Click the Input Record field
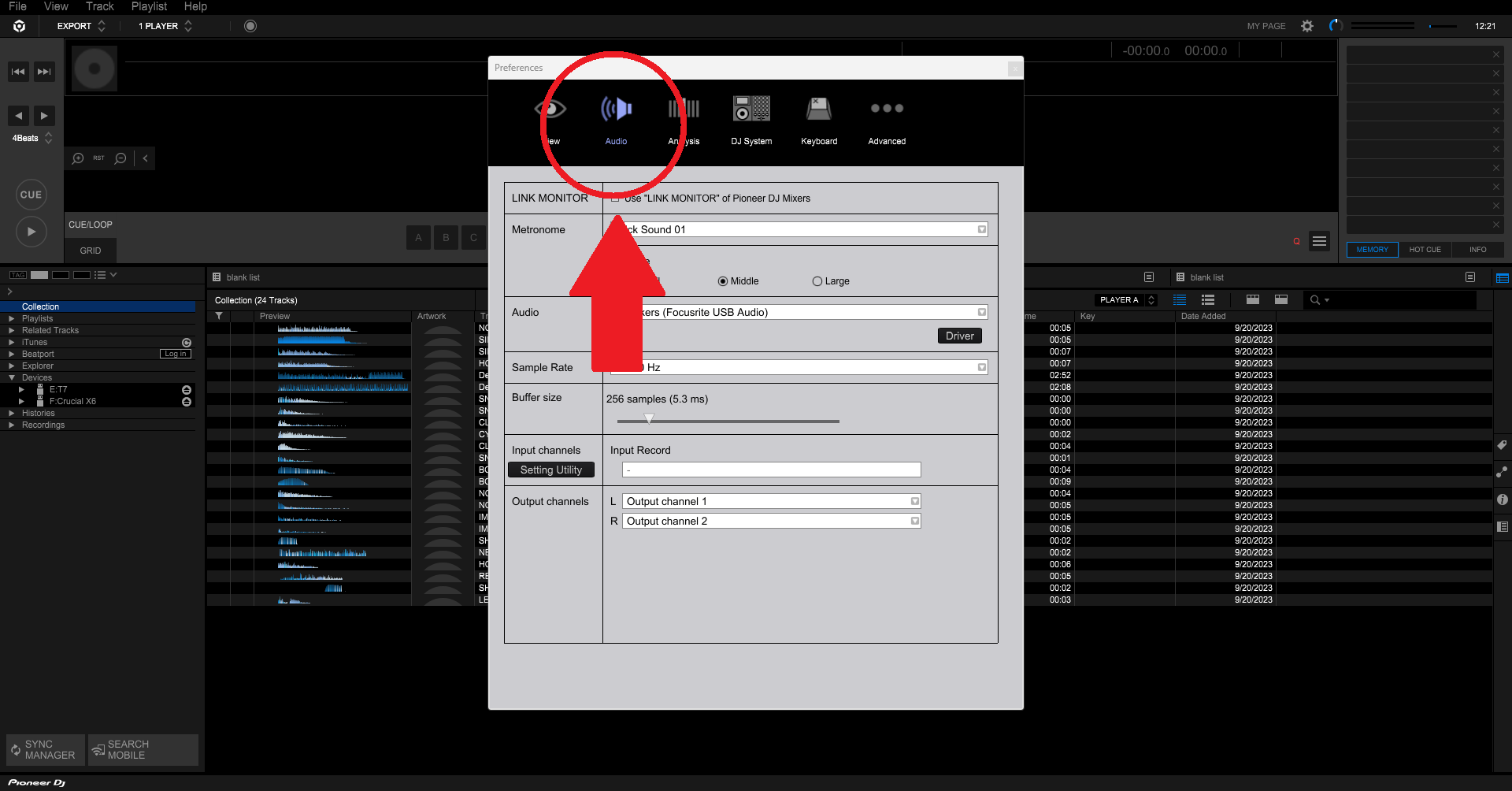Image resolution: width=1512 pixels, height=791 pixels. pyautogui.click(x=771, y=469)
